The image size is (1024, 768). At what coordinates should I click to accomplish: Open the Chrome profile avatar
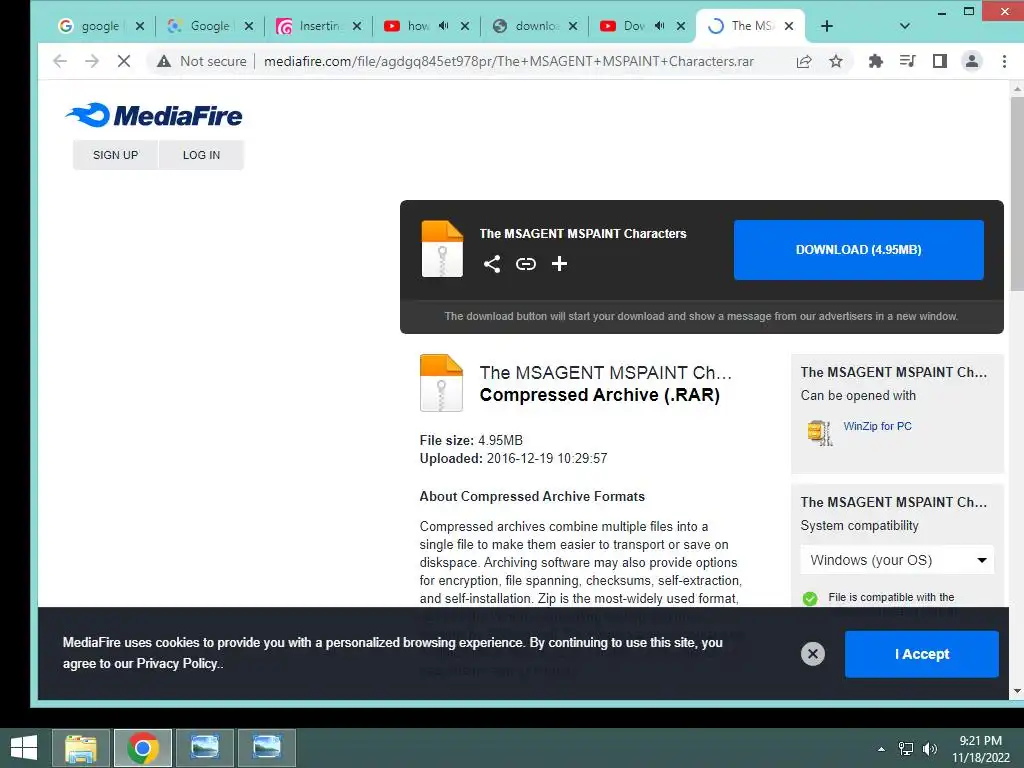[x=972, y=61]
